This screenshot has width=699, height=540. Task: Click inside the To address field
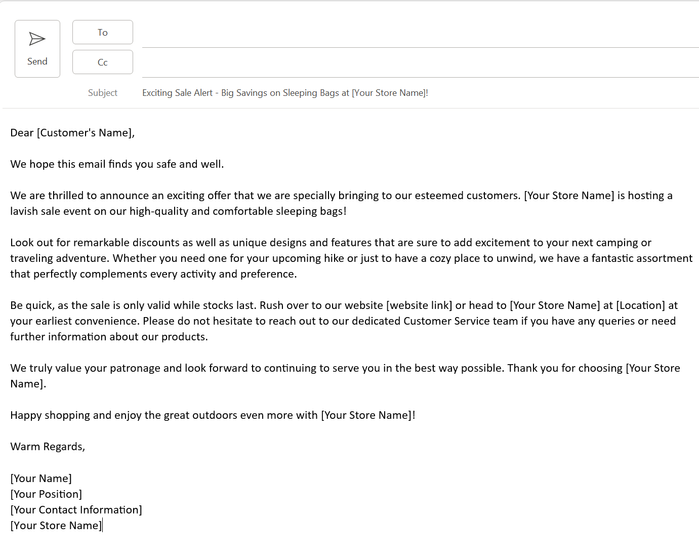point(420,33)
